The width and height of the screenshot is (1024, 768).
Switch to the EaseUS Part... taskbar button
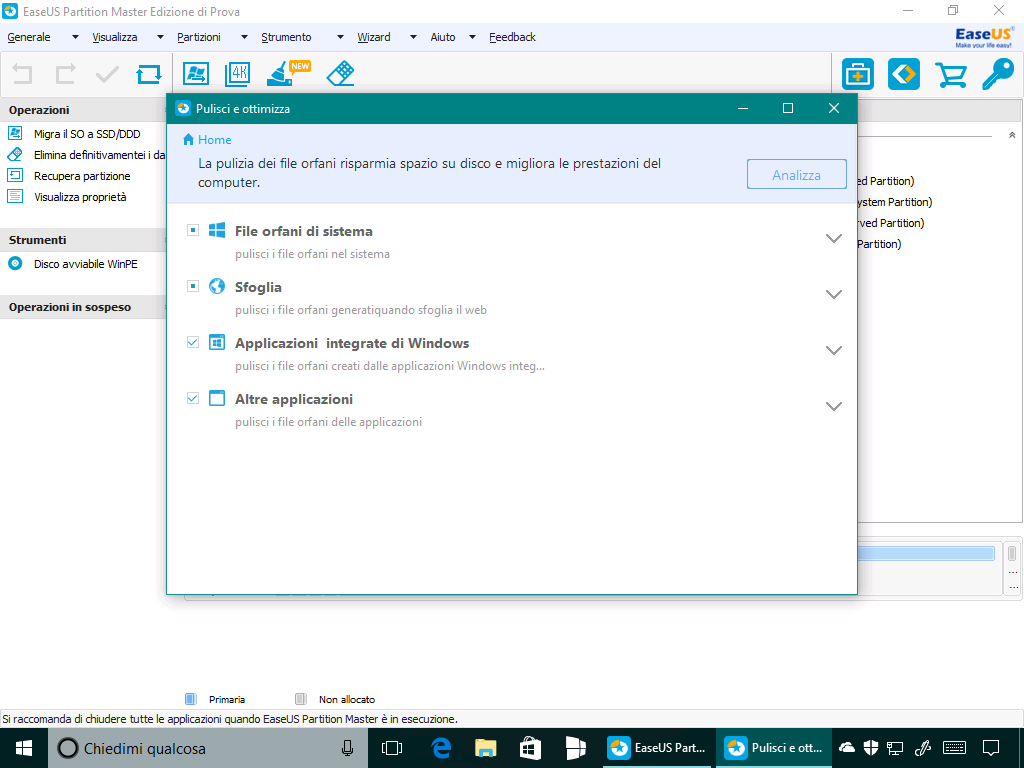657,748
